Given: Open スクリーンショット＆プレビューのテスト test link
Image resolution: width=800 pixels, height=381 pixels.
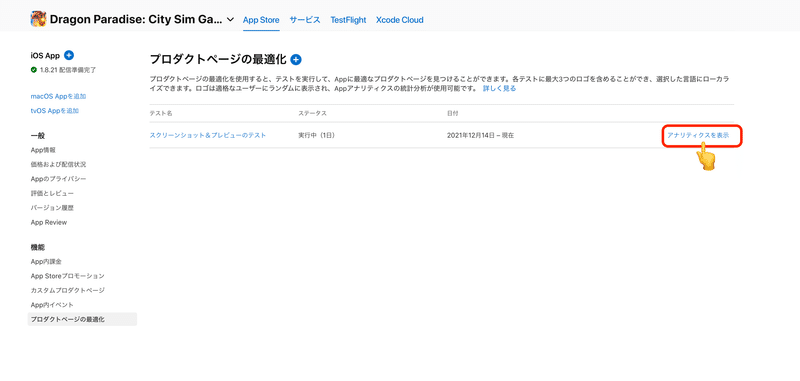Looking at the screenshot, I should [x=208, y=136].
